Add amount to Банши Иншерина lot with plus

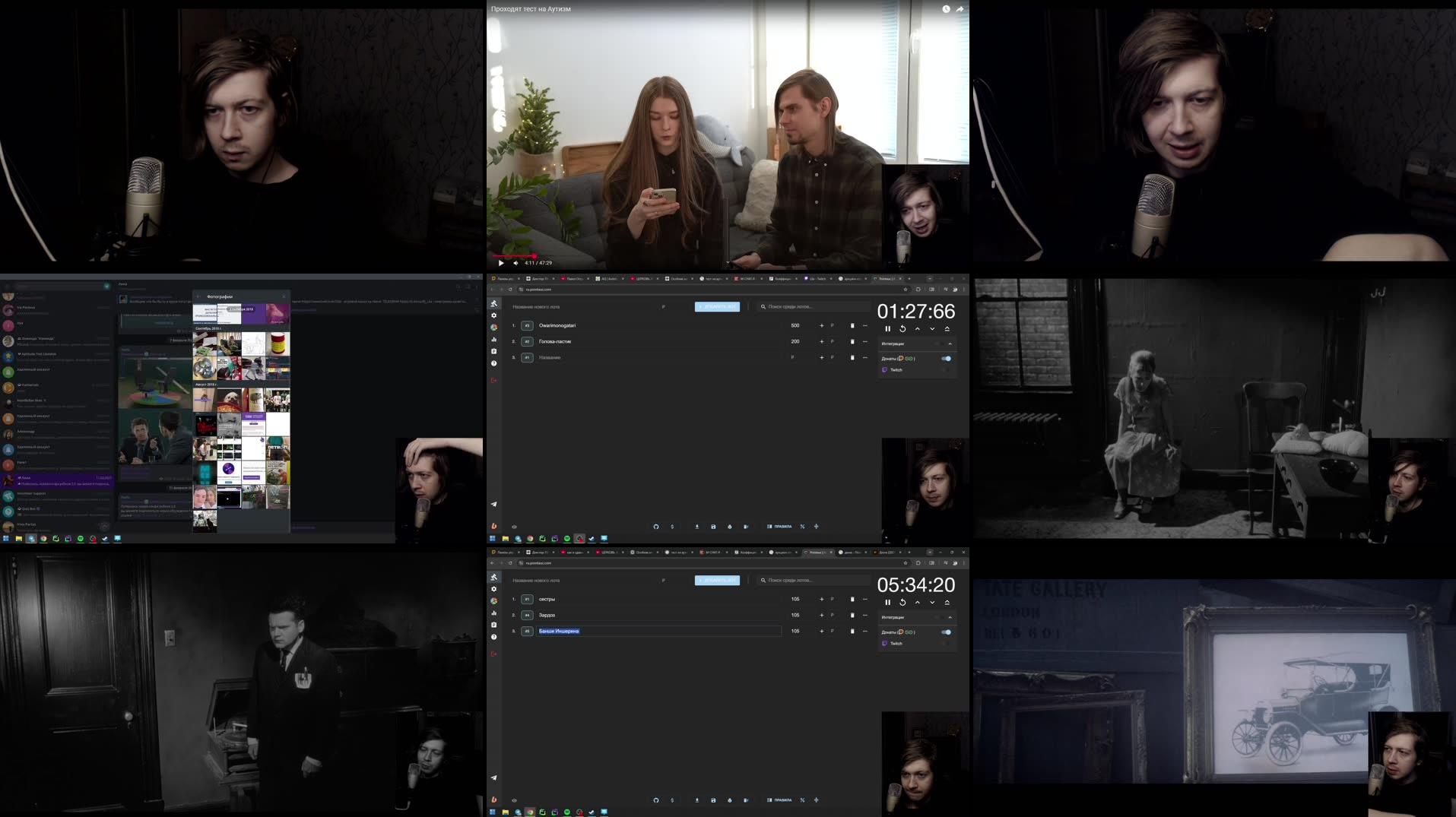coord(821,631)
